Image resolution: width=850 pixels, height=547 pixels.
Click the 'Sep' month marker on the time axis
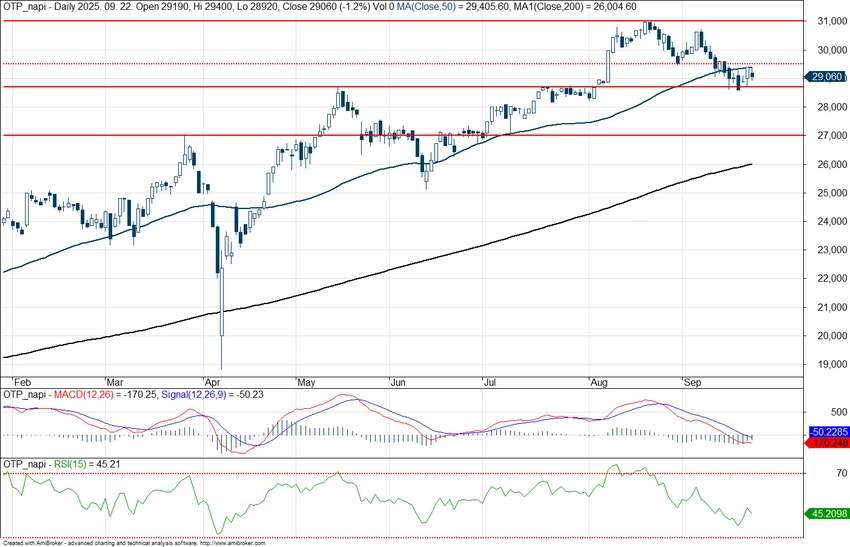692,382
